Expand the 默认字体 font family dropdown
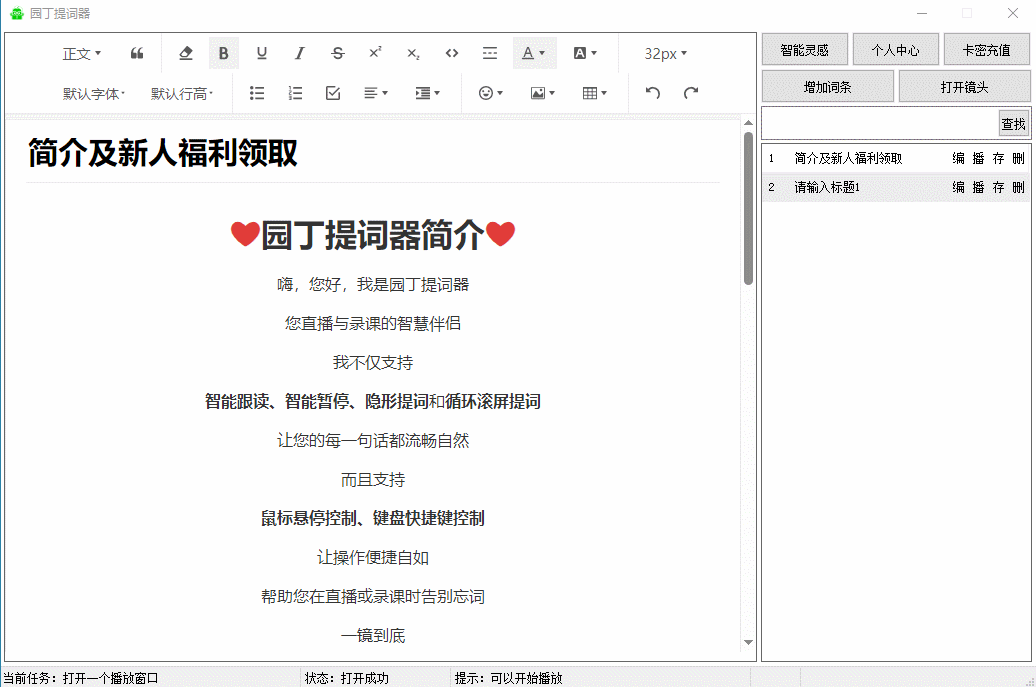Screen dimensions: 1036x687 [94, 93]
